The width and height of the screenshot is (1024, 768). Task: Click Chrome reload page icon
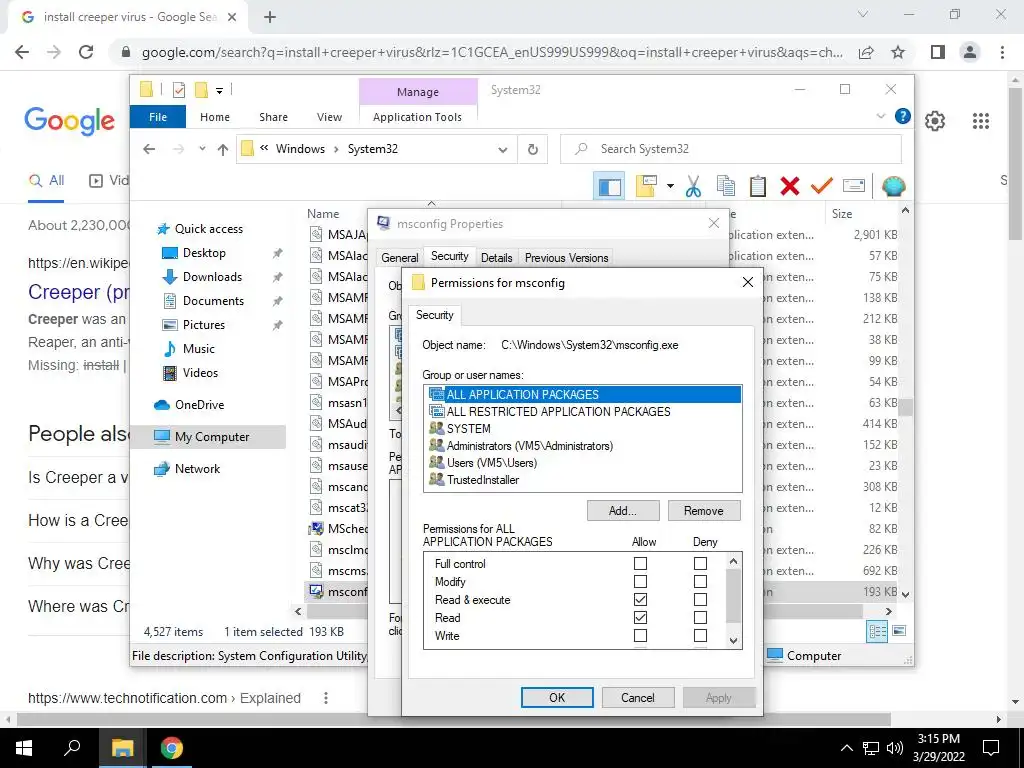[x=86, y=52]
